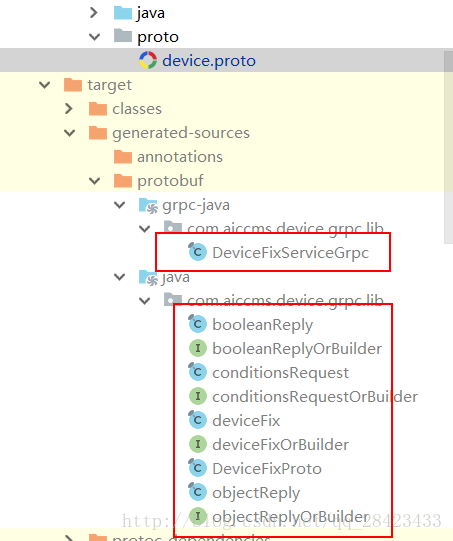Click the DeviceFixServiceGrpc class icon
Screen dimensions: 453x541
click(x=198, y=252)
